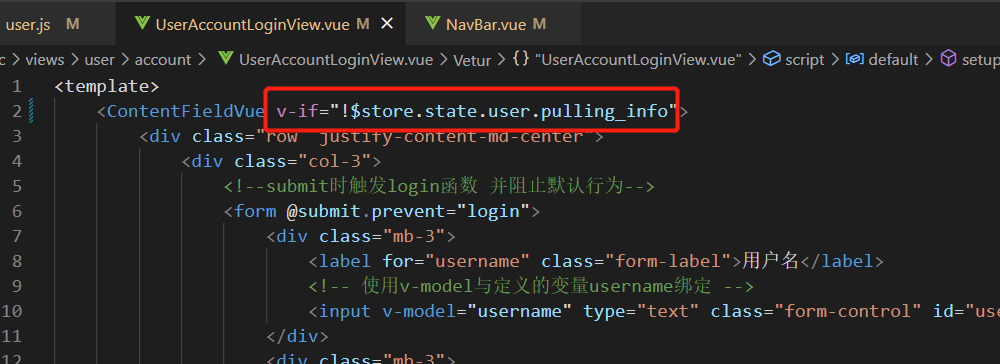The image size is (1000, 364).
Task: Click @submit.prevent on the form tag
Action: pos(367,211)
